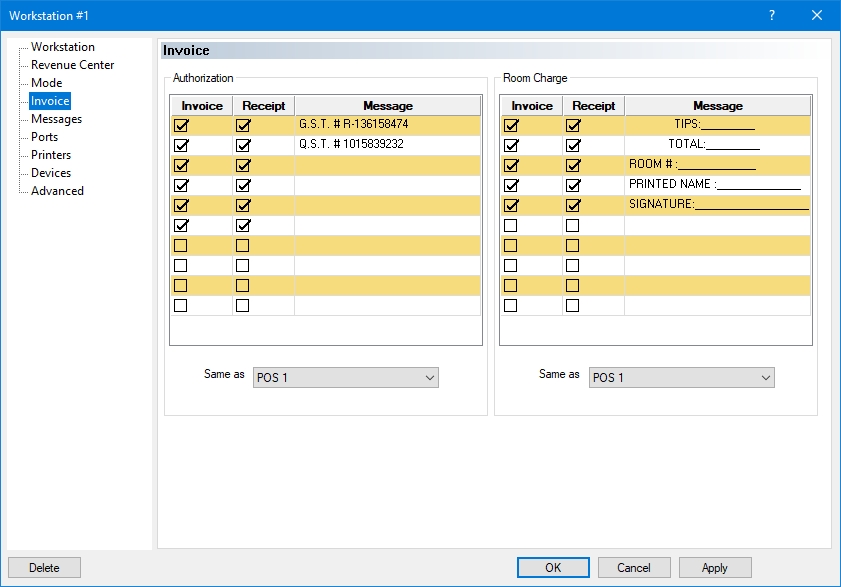This screenshot has width=841, height=587.
Task: Uncheck Invoice checkbox for G.S.T. message
Action: click(181, 126)
